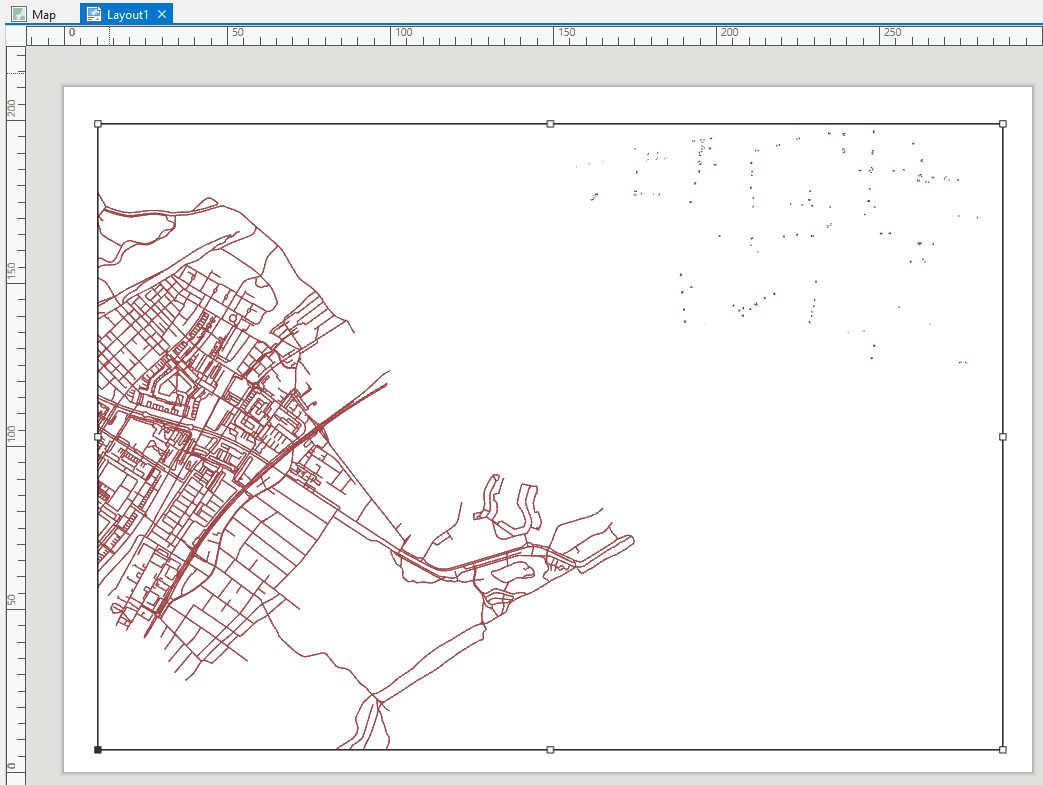
Task: Click the top-right selection handle
Action: click(1002, 123)
